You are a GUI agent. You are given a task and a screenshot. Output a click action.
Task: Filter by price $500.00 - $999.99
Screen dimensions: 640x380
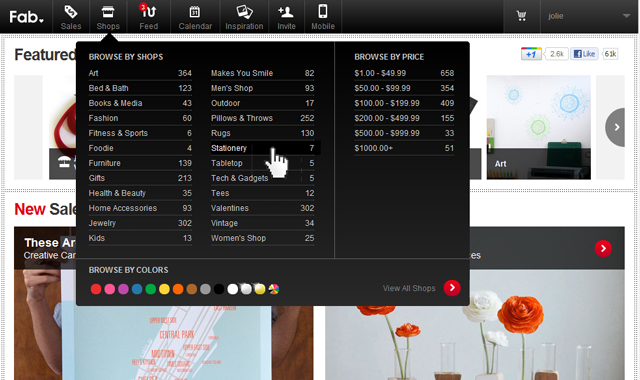[404, 133]
